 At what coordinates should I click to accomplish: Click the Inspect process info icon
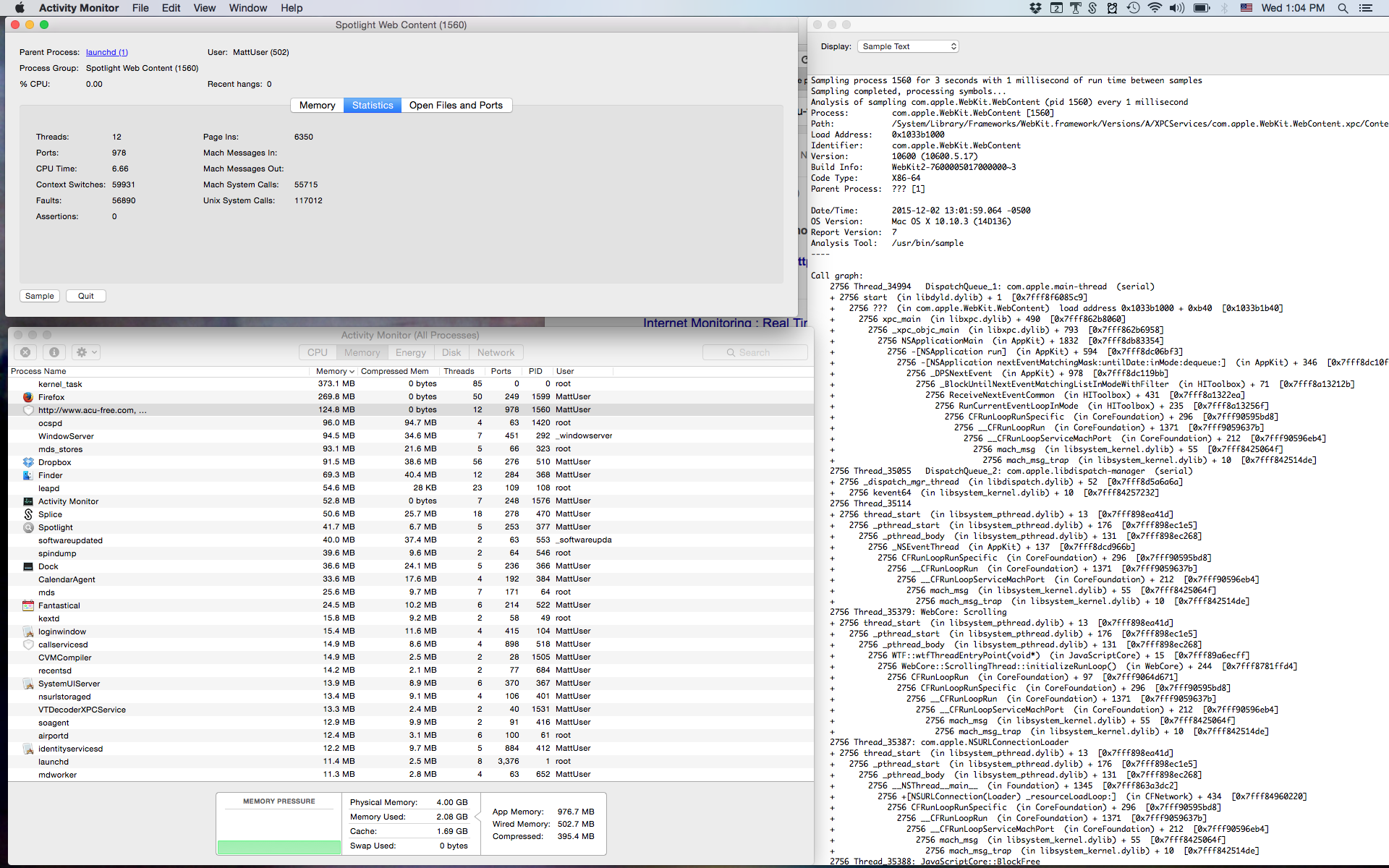pyautogui.click(x=54, y=352)
